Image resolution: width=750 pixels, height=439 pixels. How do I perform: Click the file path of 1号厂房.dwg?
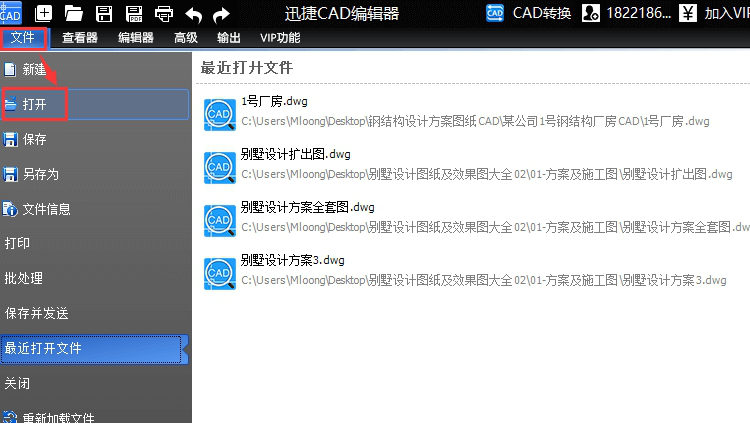[x=475, y=121]
